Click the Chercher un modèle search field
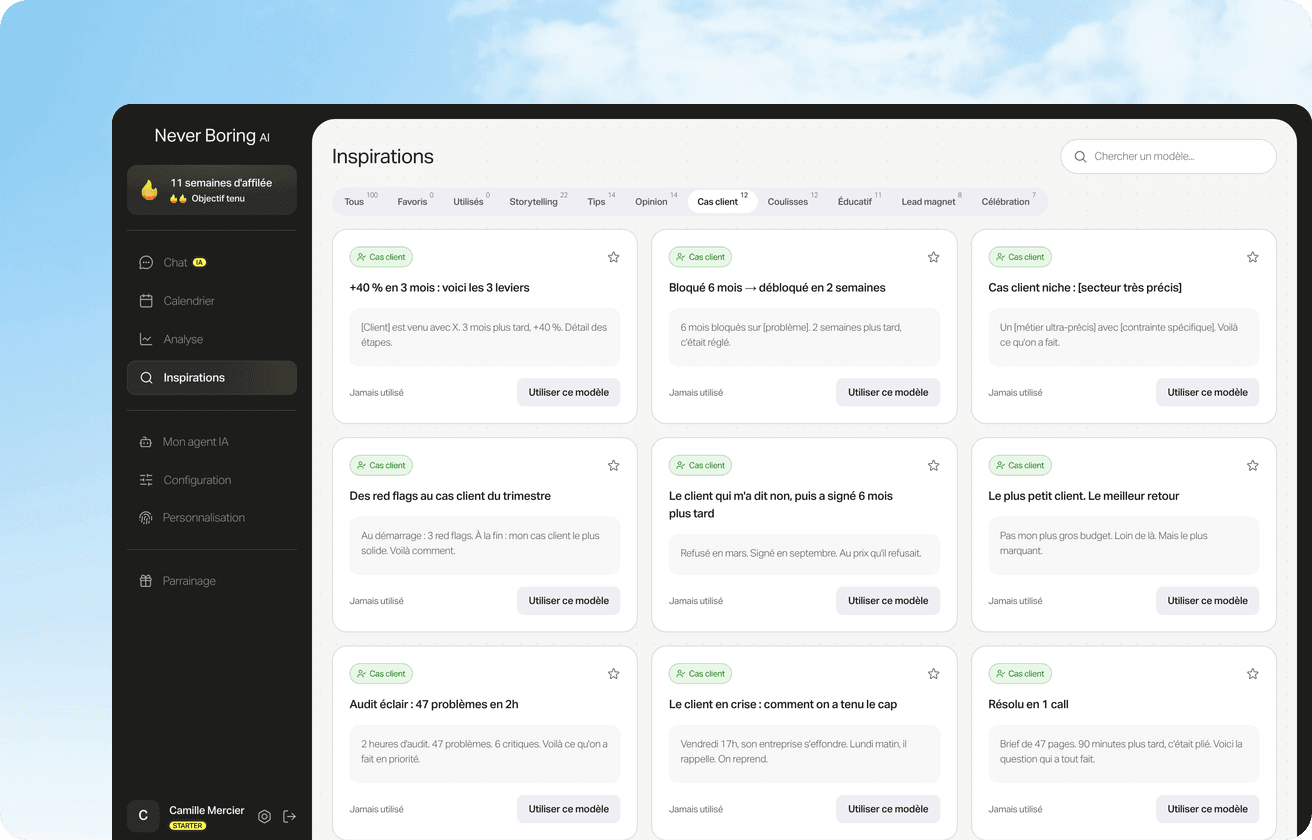This screenshot has width=1312, height=840. coord(1168,157)
